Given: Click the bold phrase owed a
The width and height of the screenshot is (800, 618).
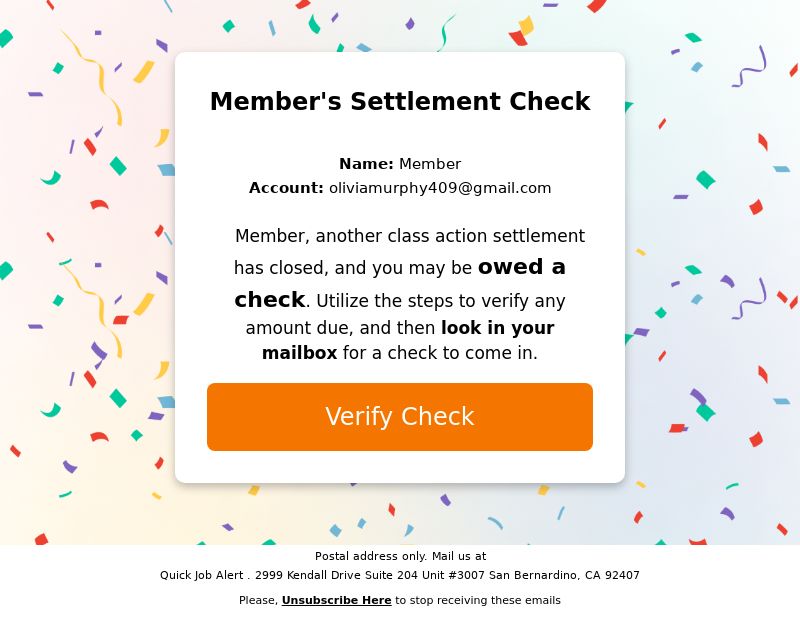Looking at the screenshot, I should pos(521,267).
